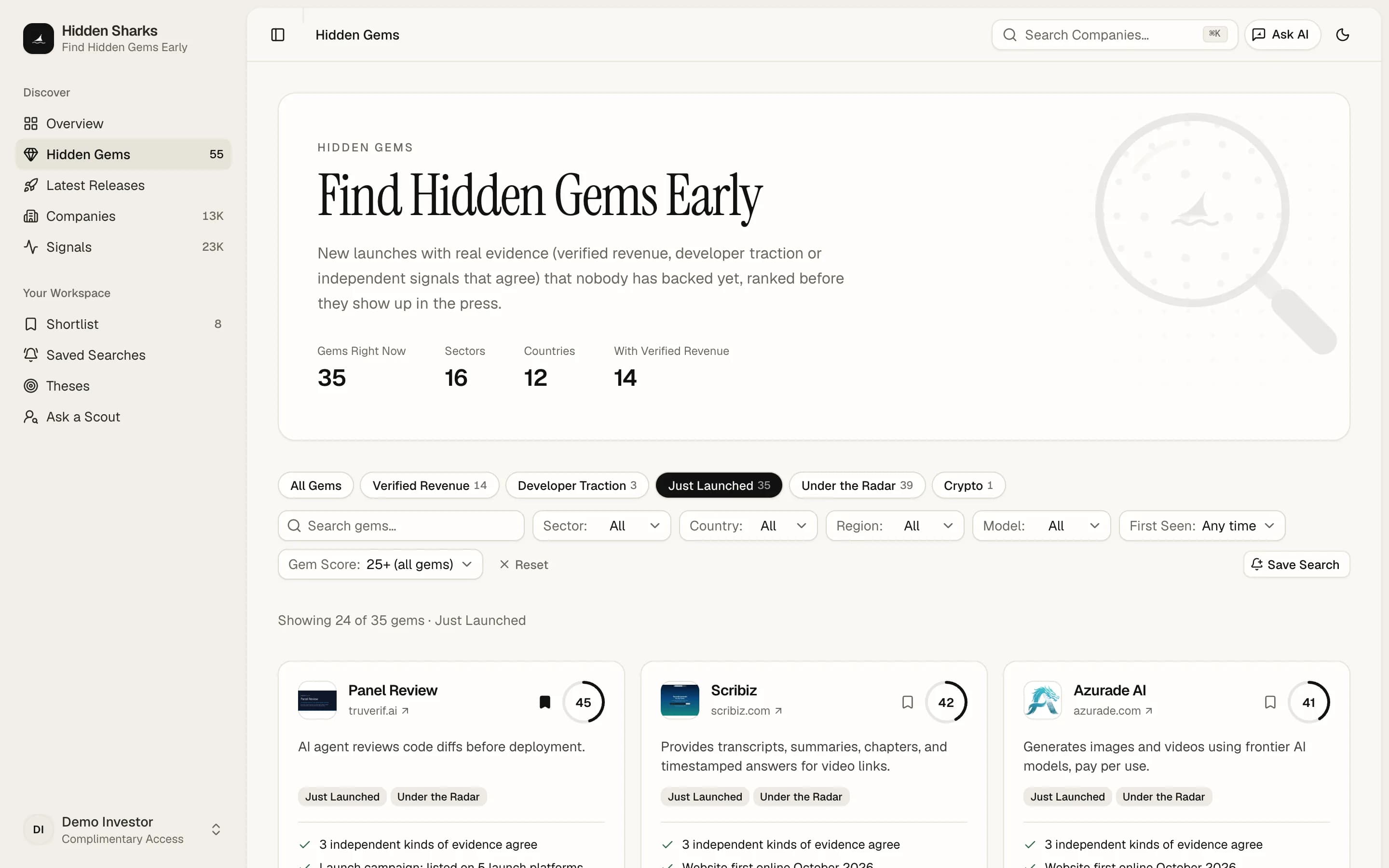This screenshot has height=868, width=1389.
Task: Click the Hidden Sharks logo icon
Action: click(x=39, y=39)
